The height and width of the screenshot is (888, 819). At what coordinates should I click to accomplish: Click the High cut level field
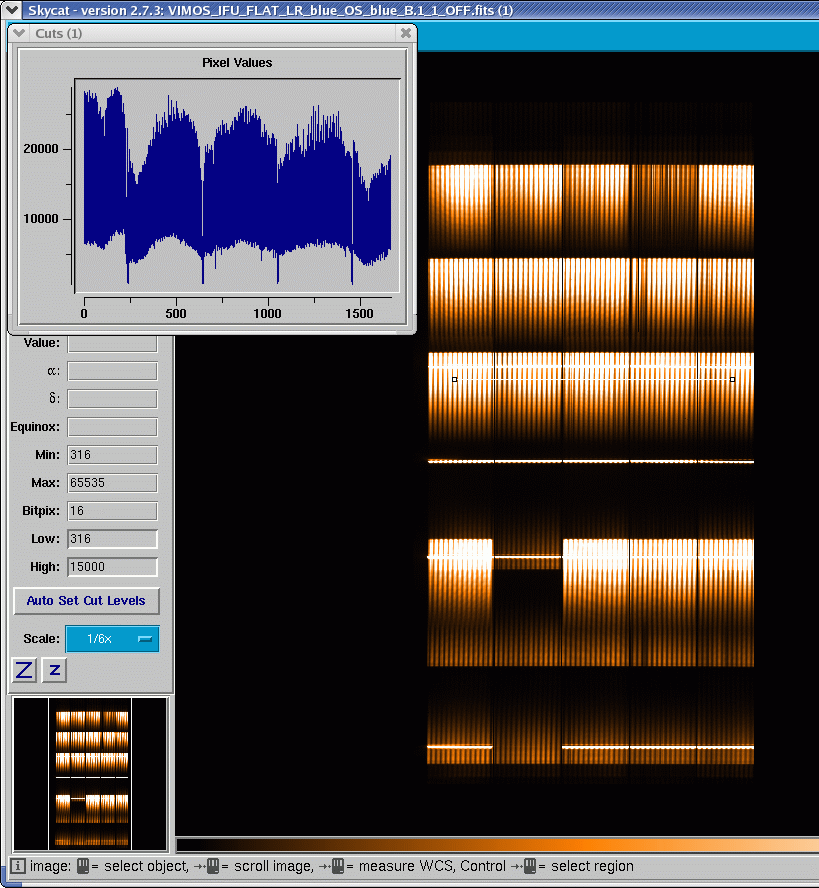point(113,567)
